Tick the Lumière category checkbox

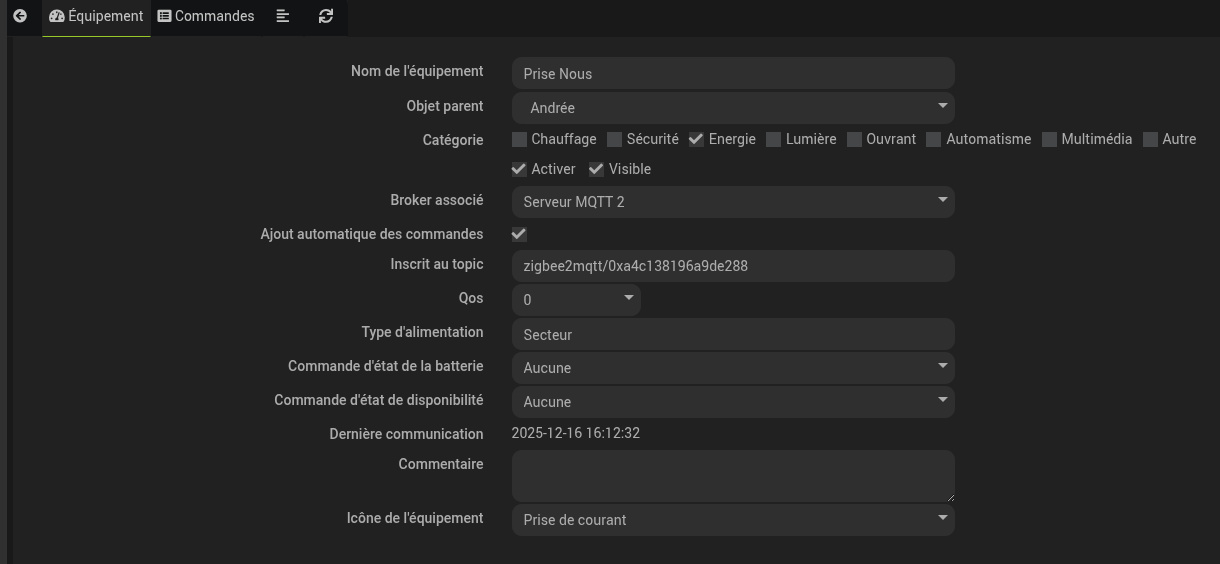(774, 139)
